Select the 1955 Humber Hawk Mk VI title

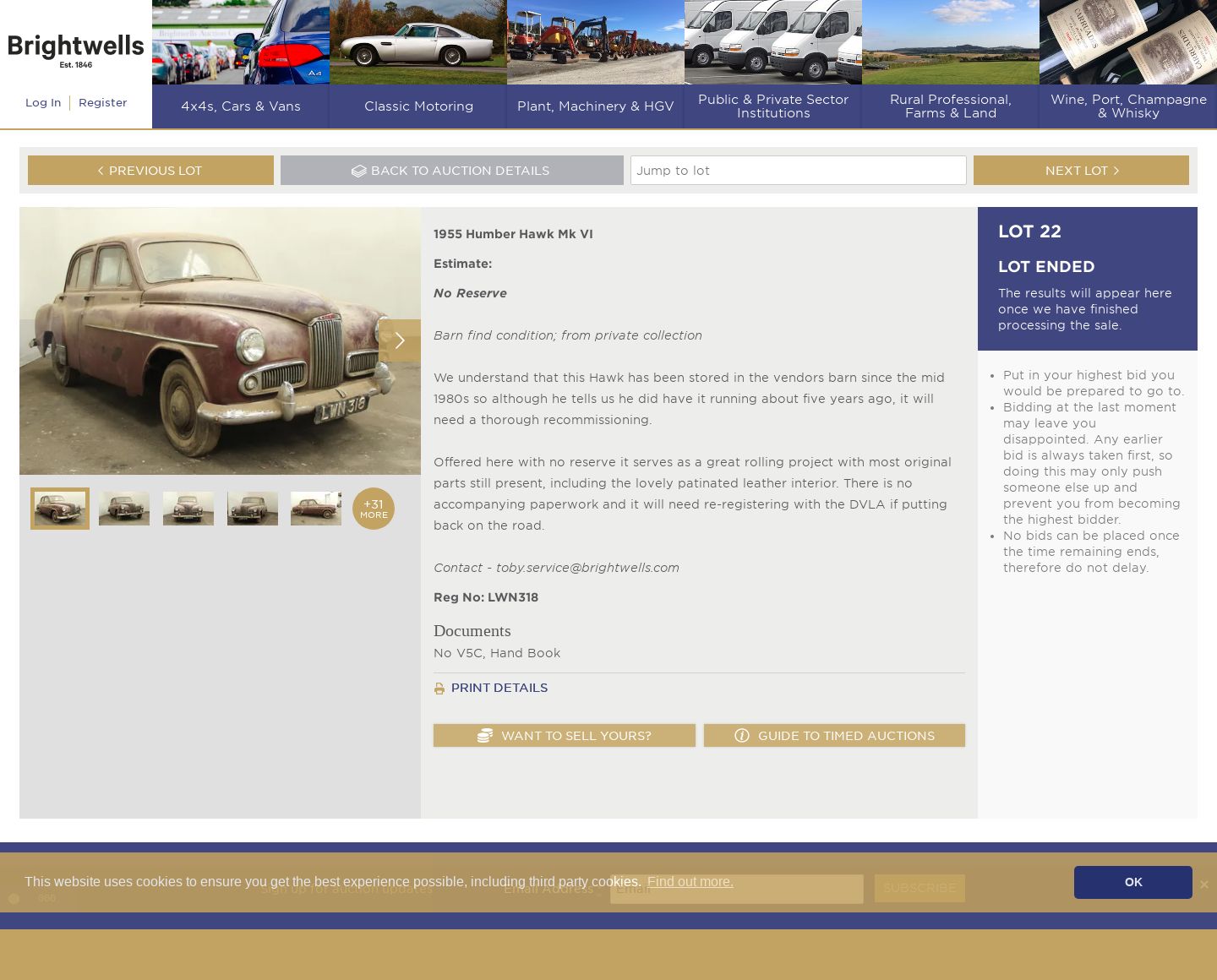pos(513,234)
